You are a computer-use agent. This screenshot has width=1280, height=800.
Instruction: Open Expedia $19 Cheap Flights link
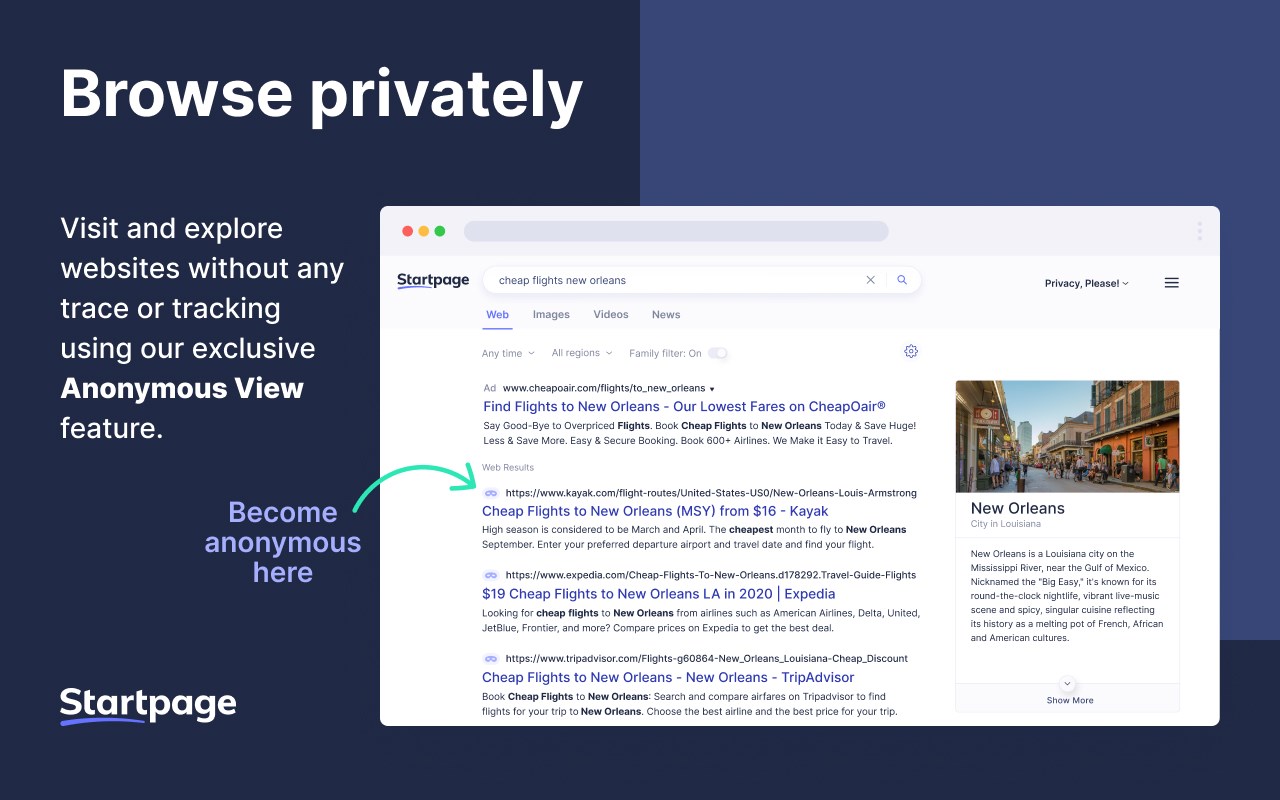(659, 594)
